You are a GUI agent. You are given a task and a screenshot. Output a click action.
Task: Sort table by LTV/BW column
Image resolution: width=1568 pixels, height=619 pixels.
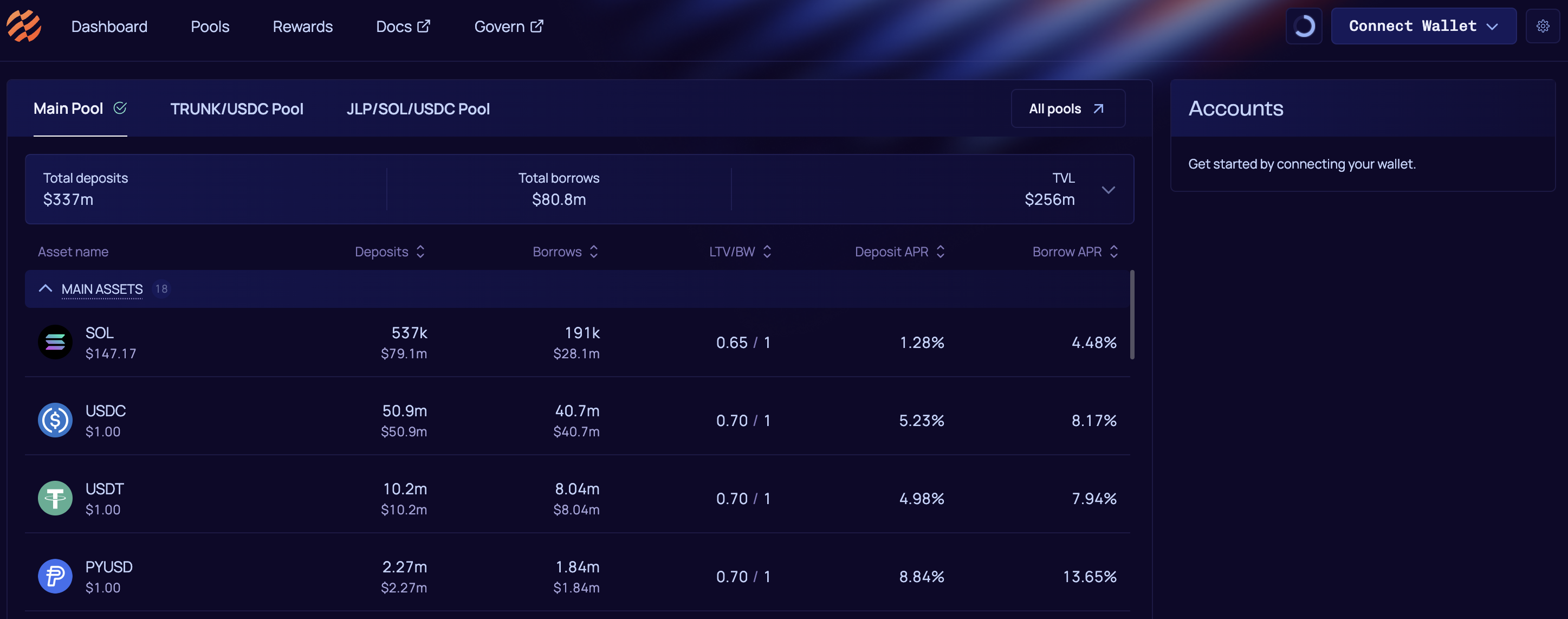click(x=740, y=252)
